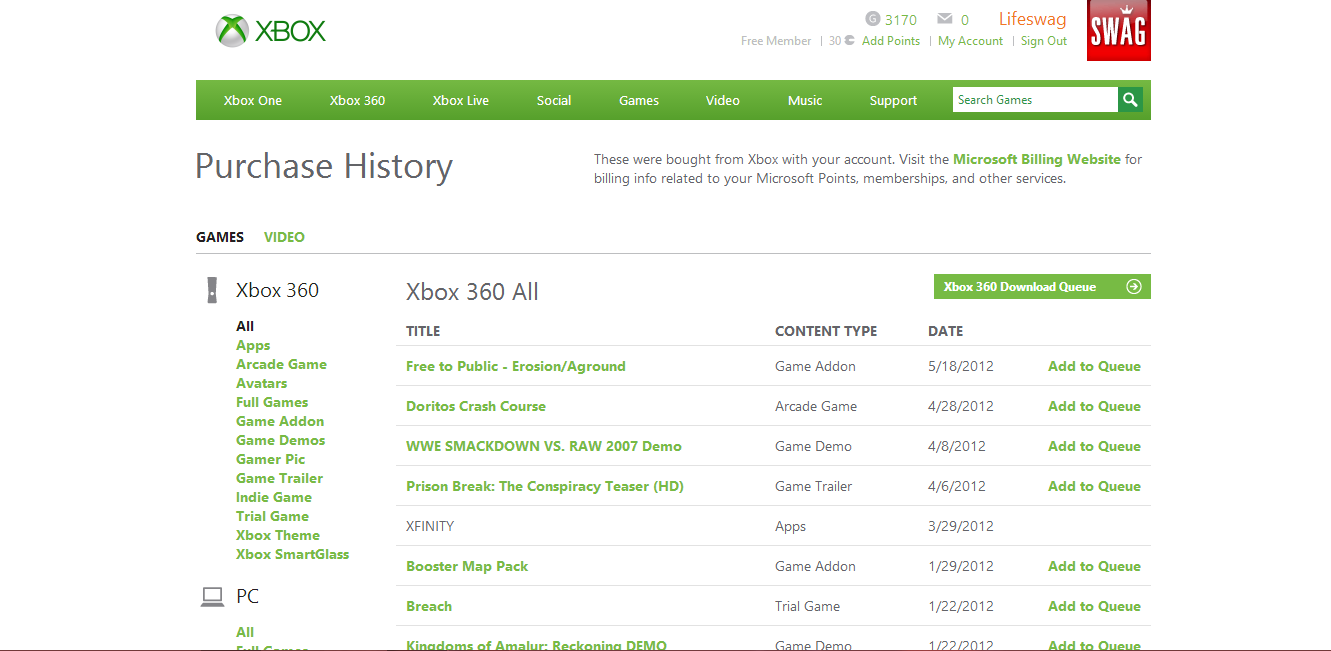The image size is (1331, 651).
Task: Add Doritos Crash Course to queue
Action: (1094, 406)
